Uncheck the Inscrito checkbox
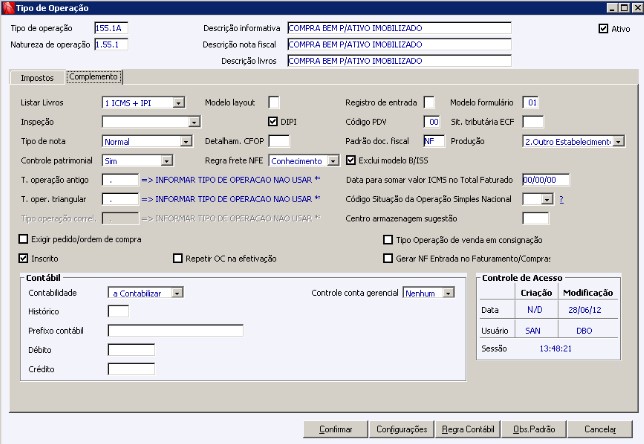 [x=23, y=258]
